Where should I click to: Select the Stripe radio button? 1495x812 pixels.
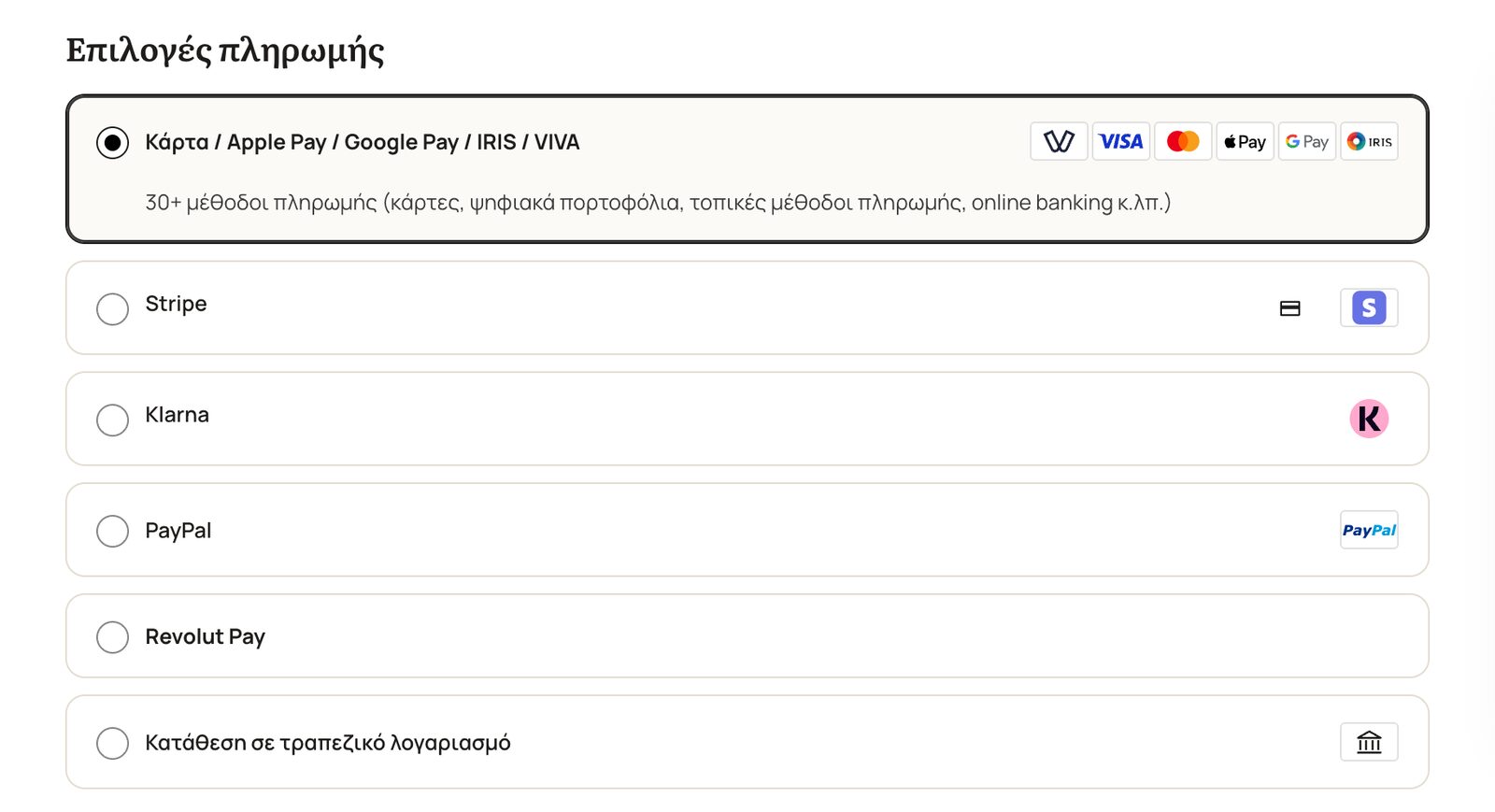(112, 309)
